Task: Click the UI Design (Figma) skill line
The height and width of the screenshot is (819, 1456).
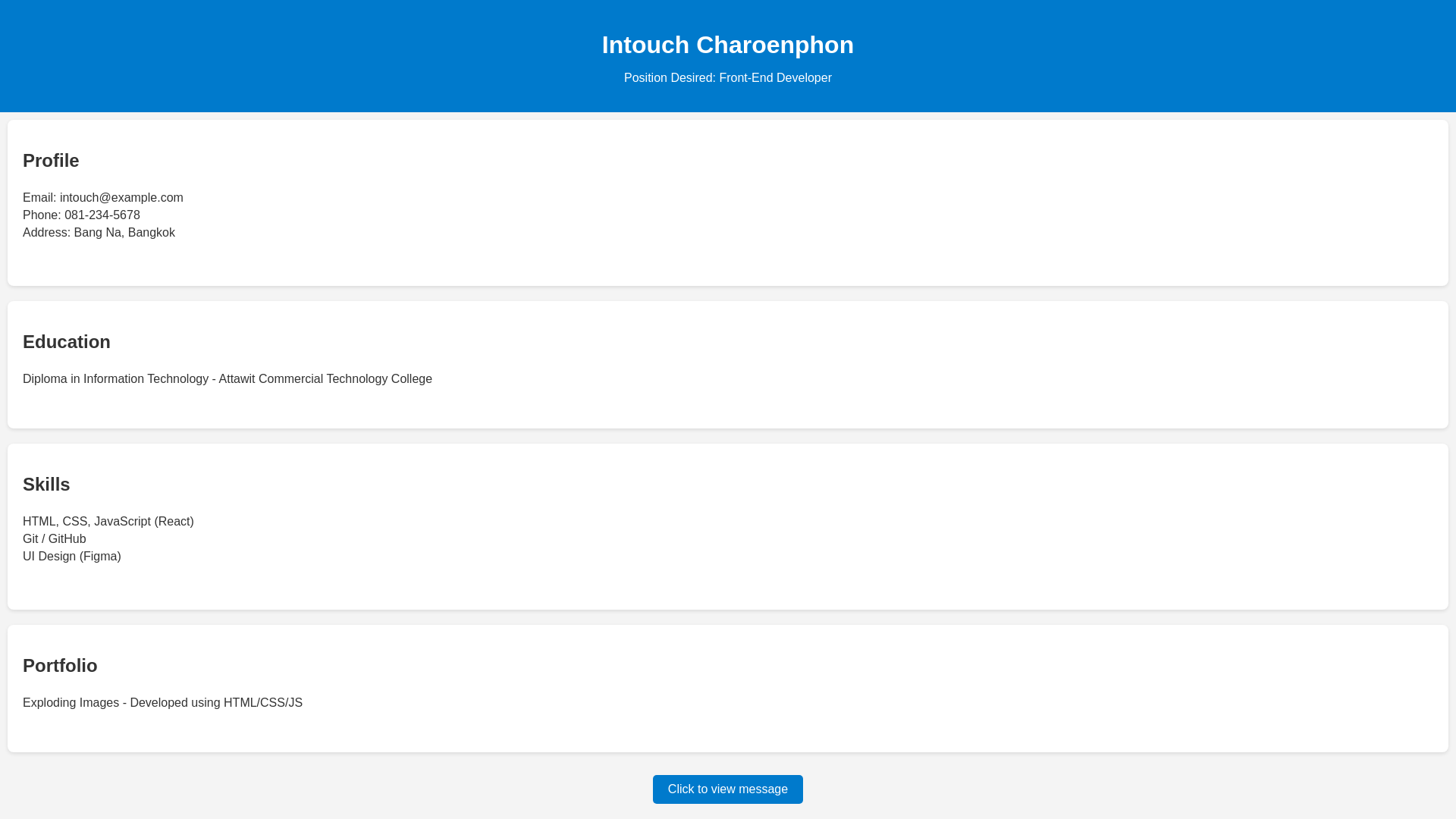Action: point(72,557)
